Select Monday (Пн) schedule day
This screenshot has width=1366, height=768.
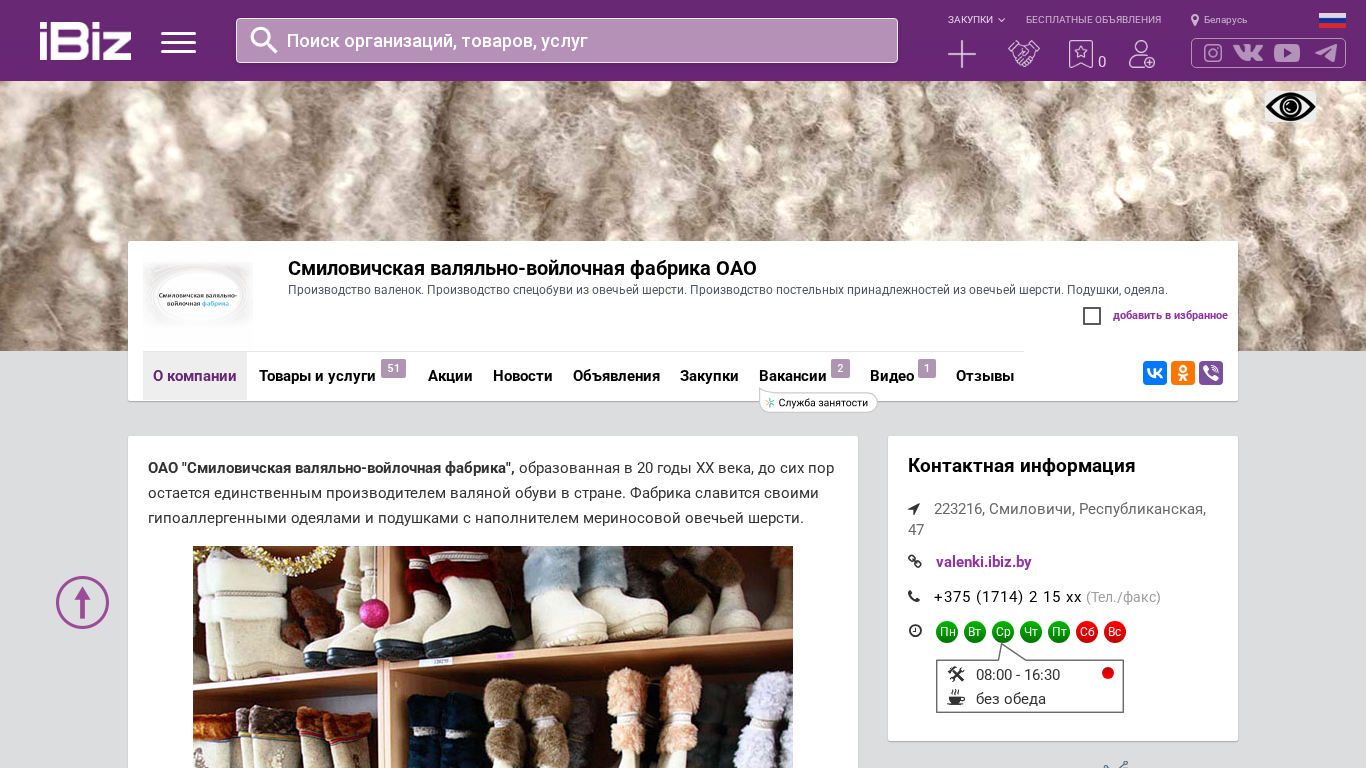tap(947, 632)
